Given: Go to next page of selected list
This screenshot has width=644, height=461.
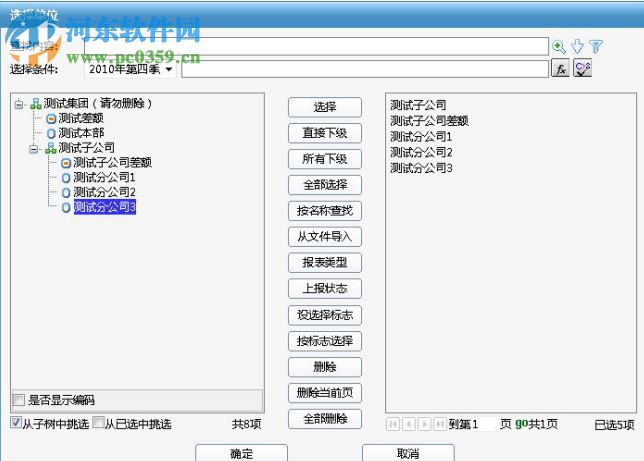Looking at the screenshot, I should click(x=425, y=424).
